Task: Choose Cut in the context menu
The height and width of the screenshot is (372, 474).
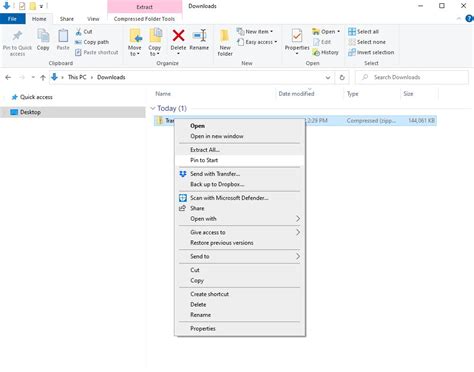Action: [x=239, y=270]
